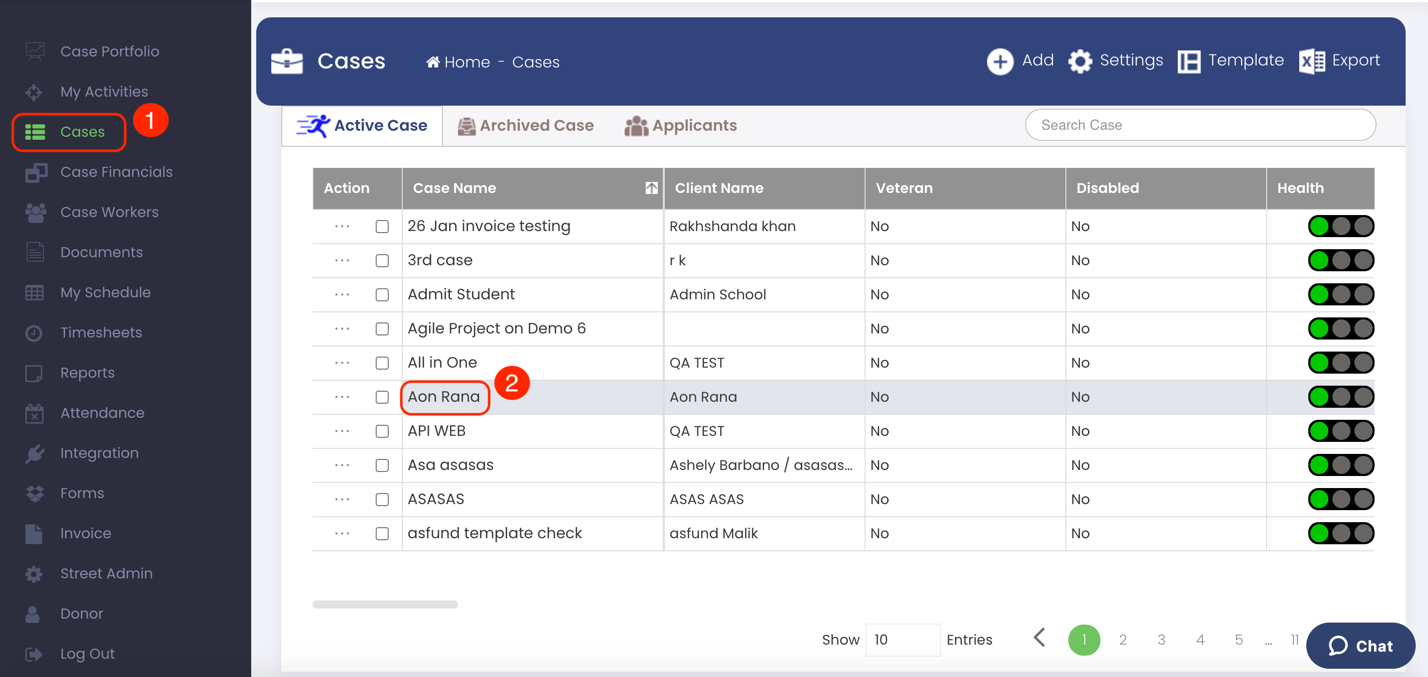Go to page 2 of cases
This screenshot has height=677, width=1428.
1123,640
